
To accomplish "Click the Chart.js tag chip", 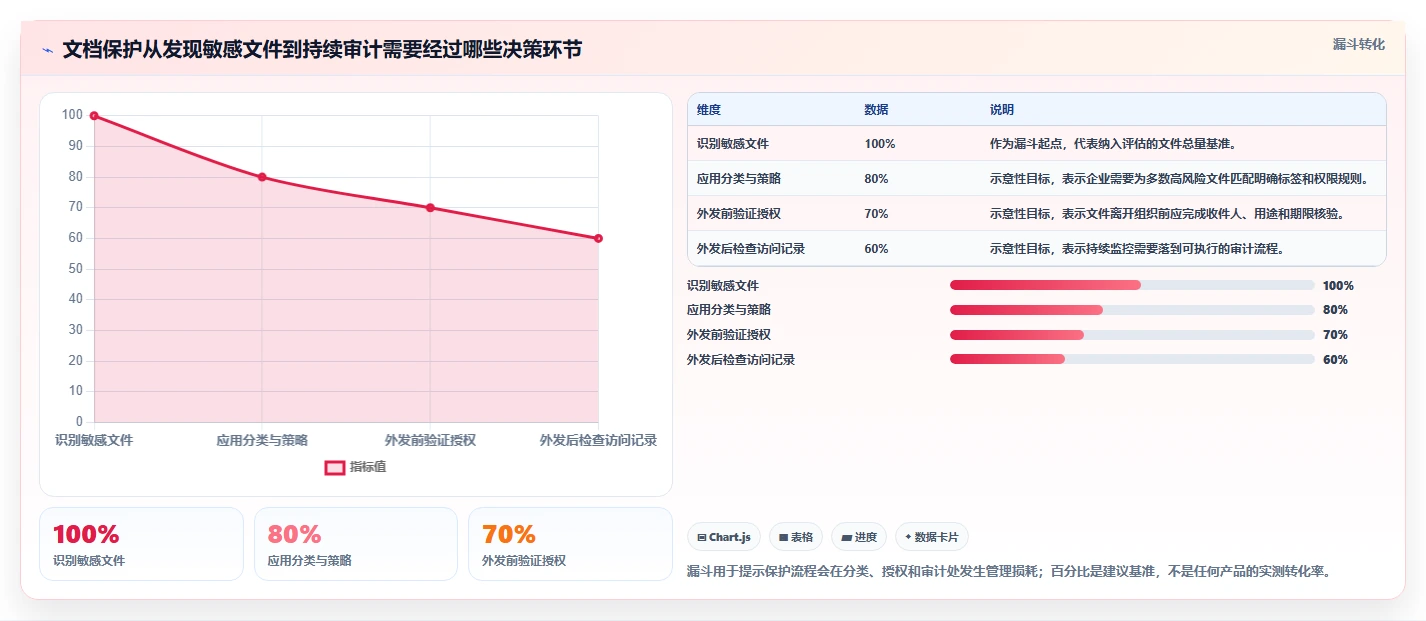I will pos(724,537).
